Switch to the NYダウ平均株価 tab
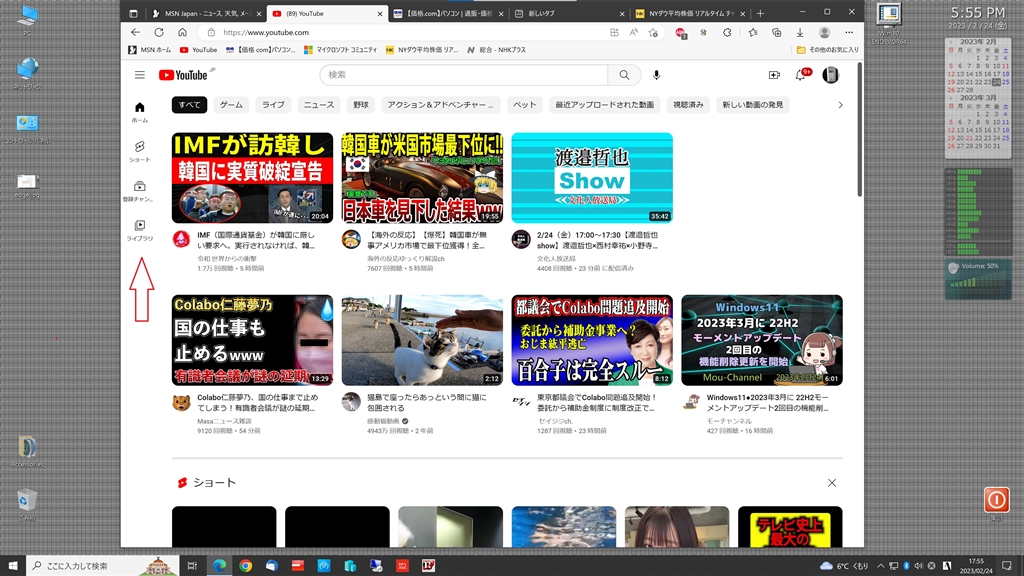The image size is (1024, 576). coord(690,13)
